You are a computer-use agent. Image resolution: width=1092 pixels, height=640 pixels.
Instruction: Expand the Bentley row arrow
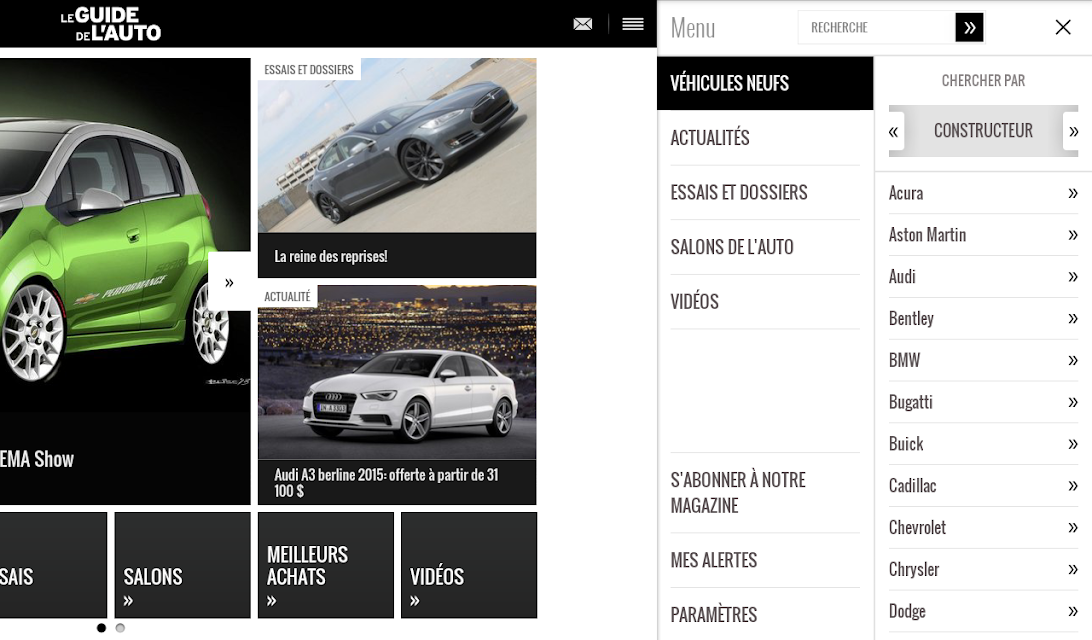(x=1072, y=318)
